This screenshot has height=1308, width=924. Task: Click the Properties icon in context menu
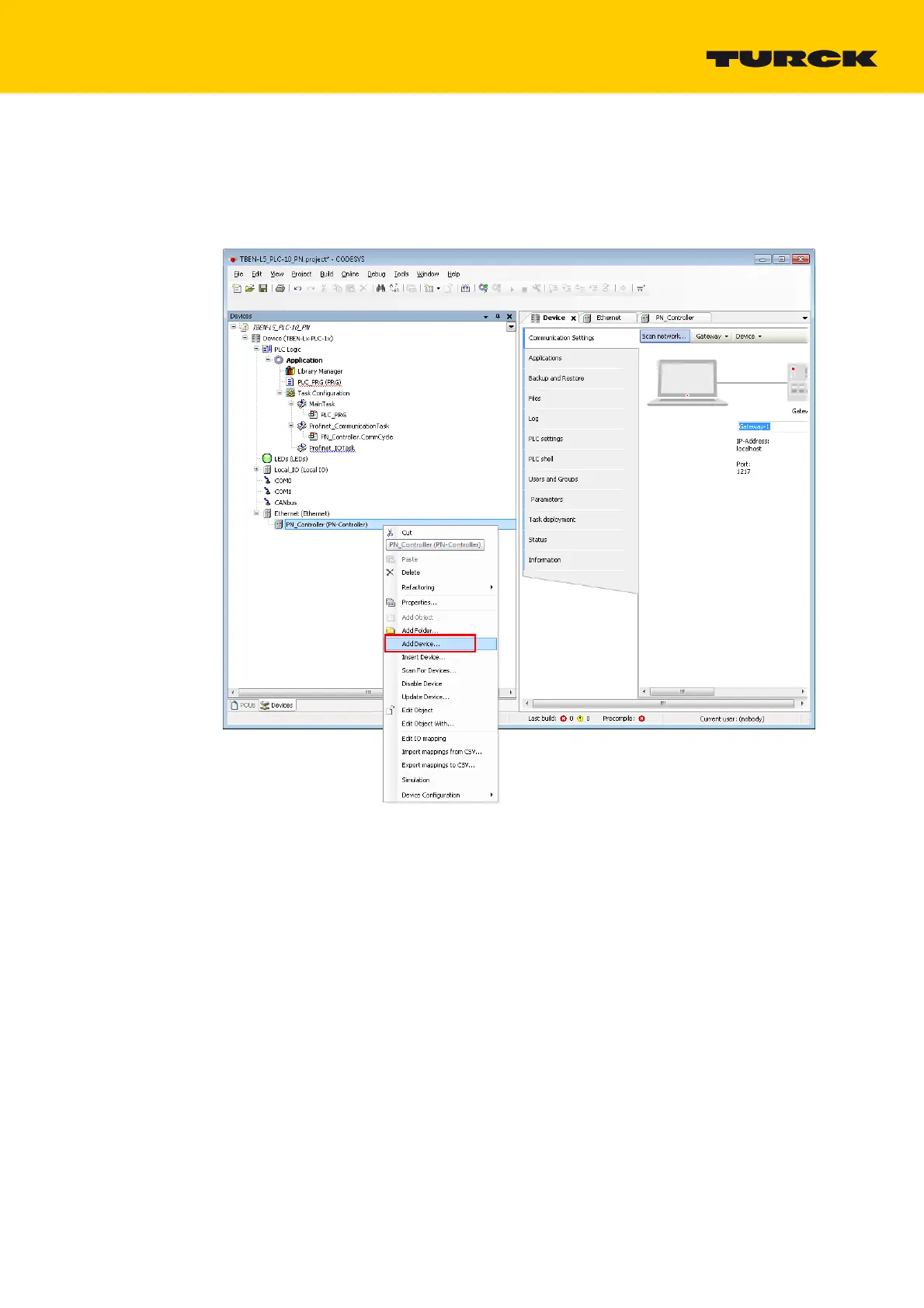[391, 603]
